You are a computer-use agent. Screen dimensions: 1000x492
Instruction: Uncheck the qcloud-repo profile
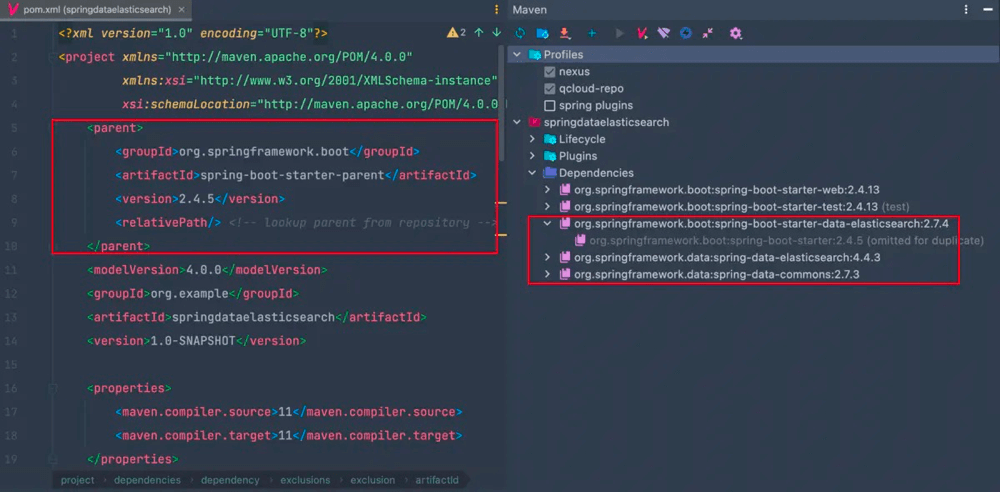[x=549, y=89]
